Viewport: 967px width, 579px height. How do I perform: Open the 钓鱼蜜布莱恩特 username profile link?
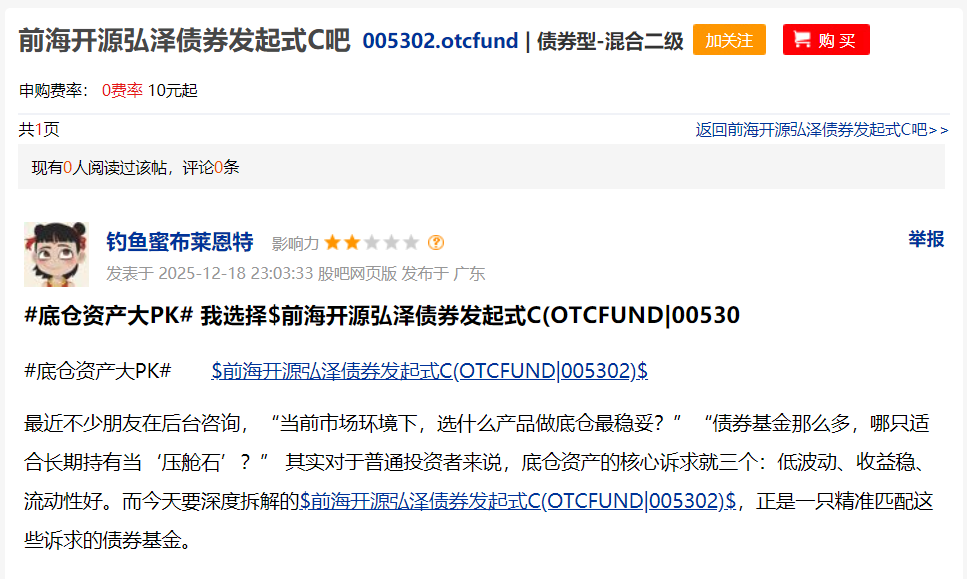pyautogui.click(x=179, y=242)
